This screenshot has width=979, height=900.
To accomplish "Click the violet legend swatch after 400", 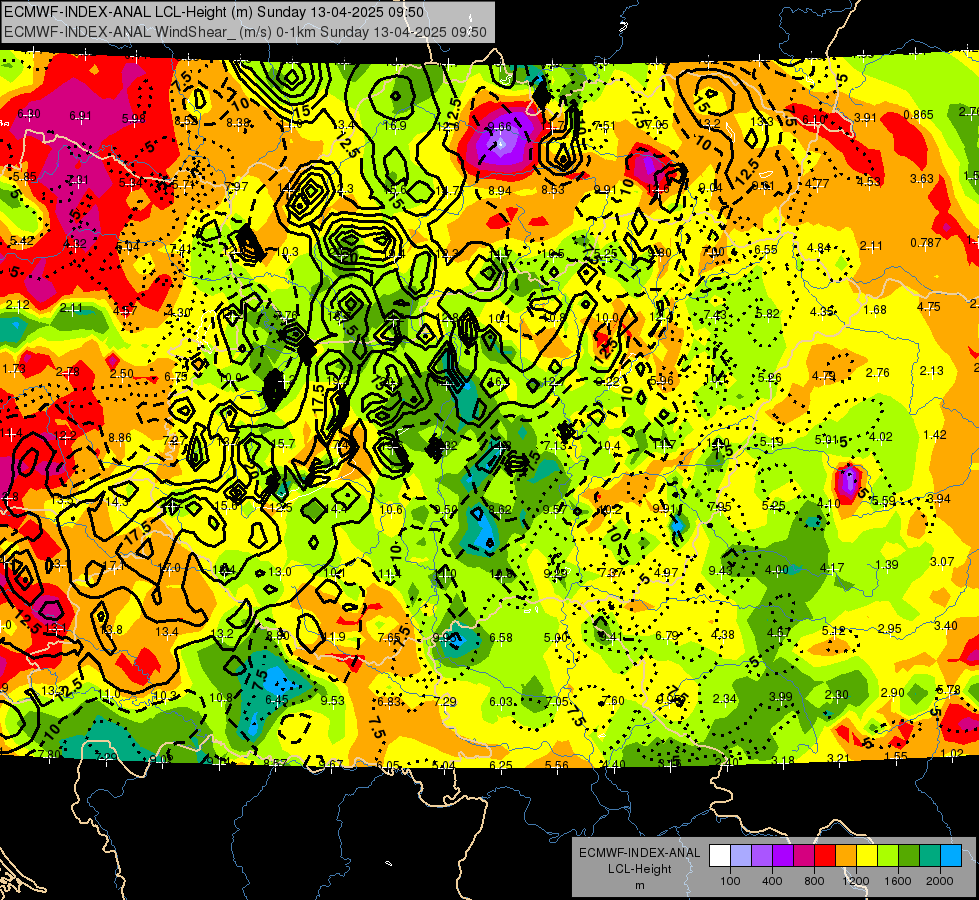I will (783, 856).
